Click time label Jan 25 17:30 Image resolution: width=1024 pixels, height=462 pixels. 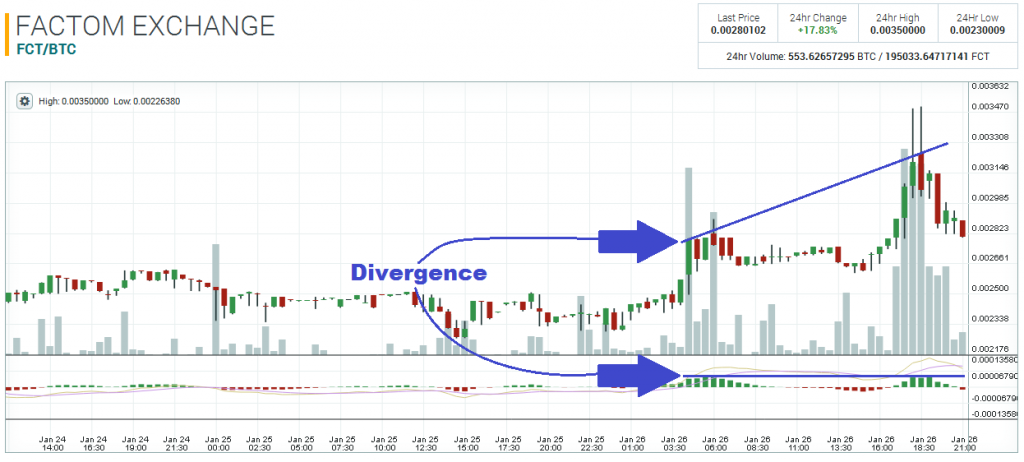(508, 444)
